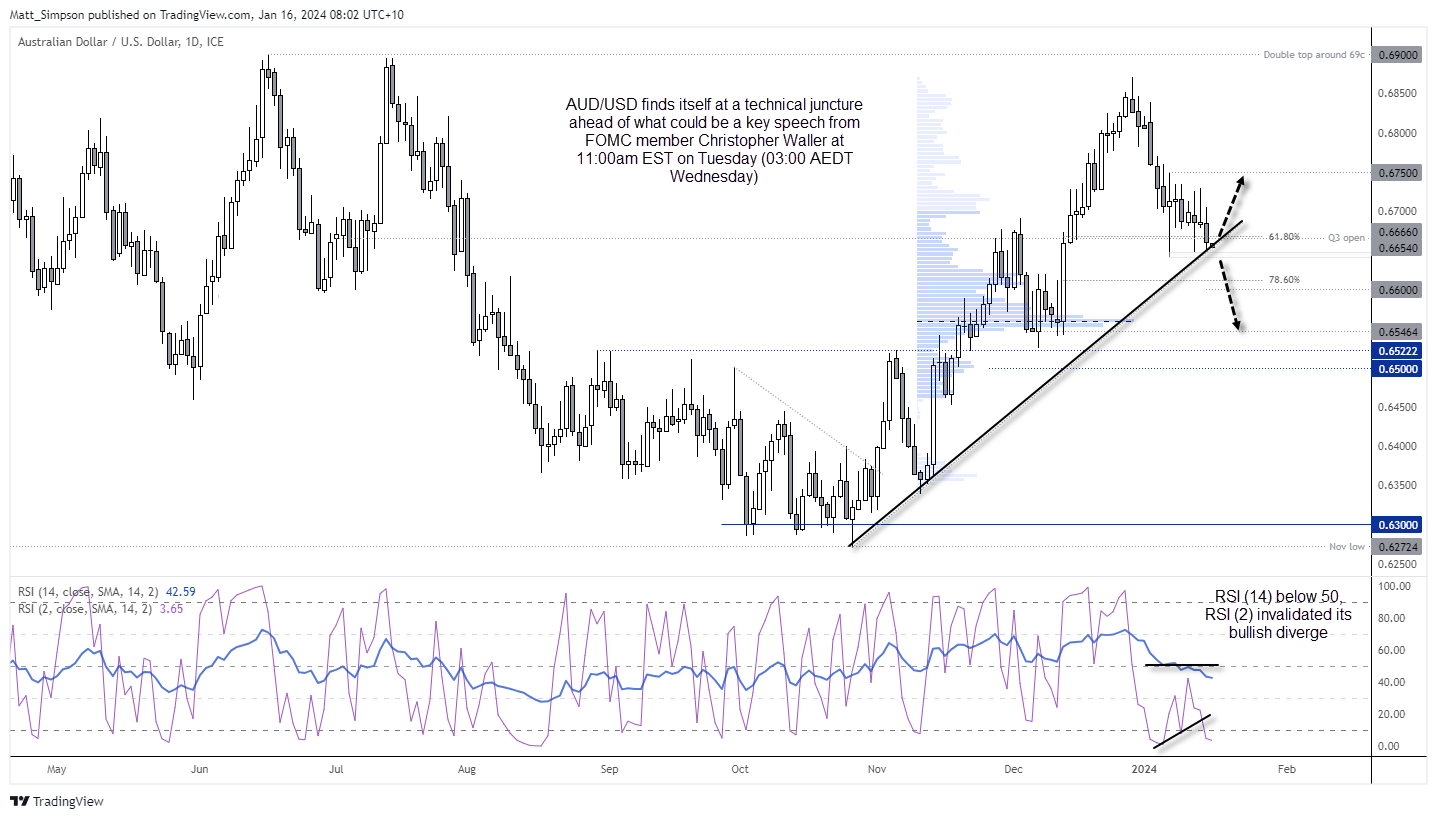
Task: Click the Sep label on time axis
Action: pos(611,770)
